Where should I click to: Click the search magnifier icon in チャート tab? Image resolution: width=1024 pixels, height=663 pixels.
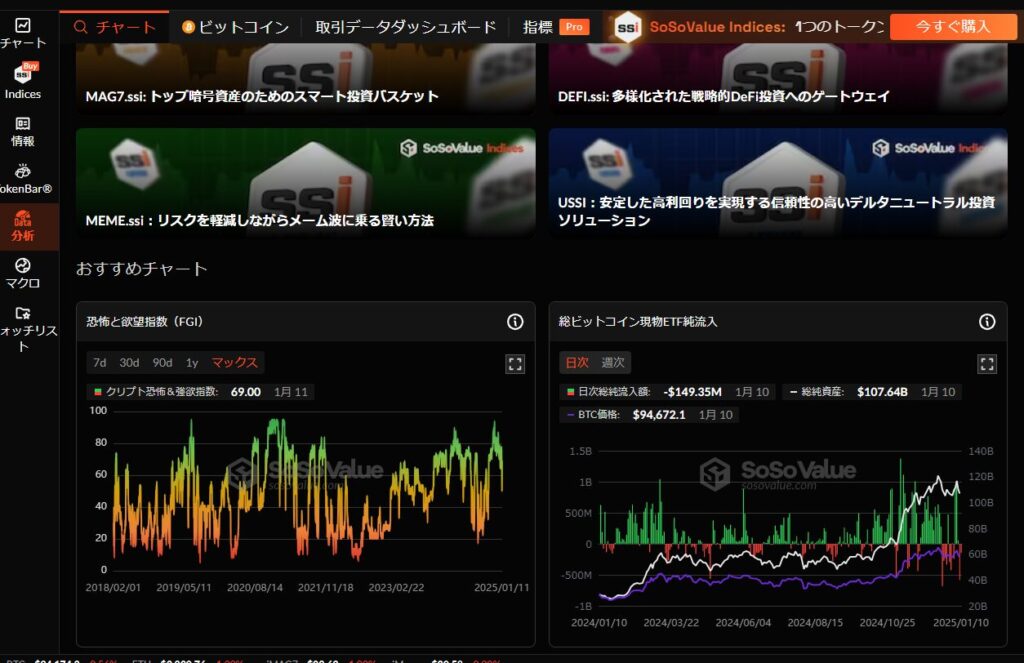tap(80, 27)
